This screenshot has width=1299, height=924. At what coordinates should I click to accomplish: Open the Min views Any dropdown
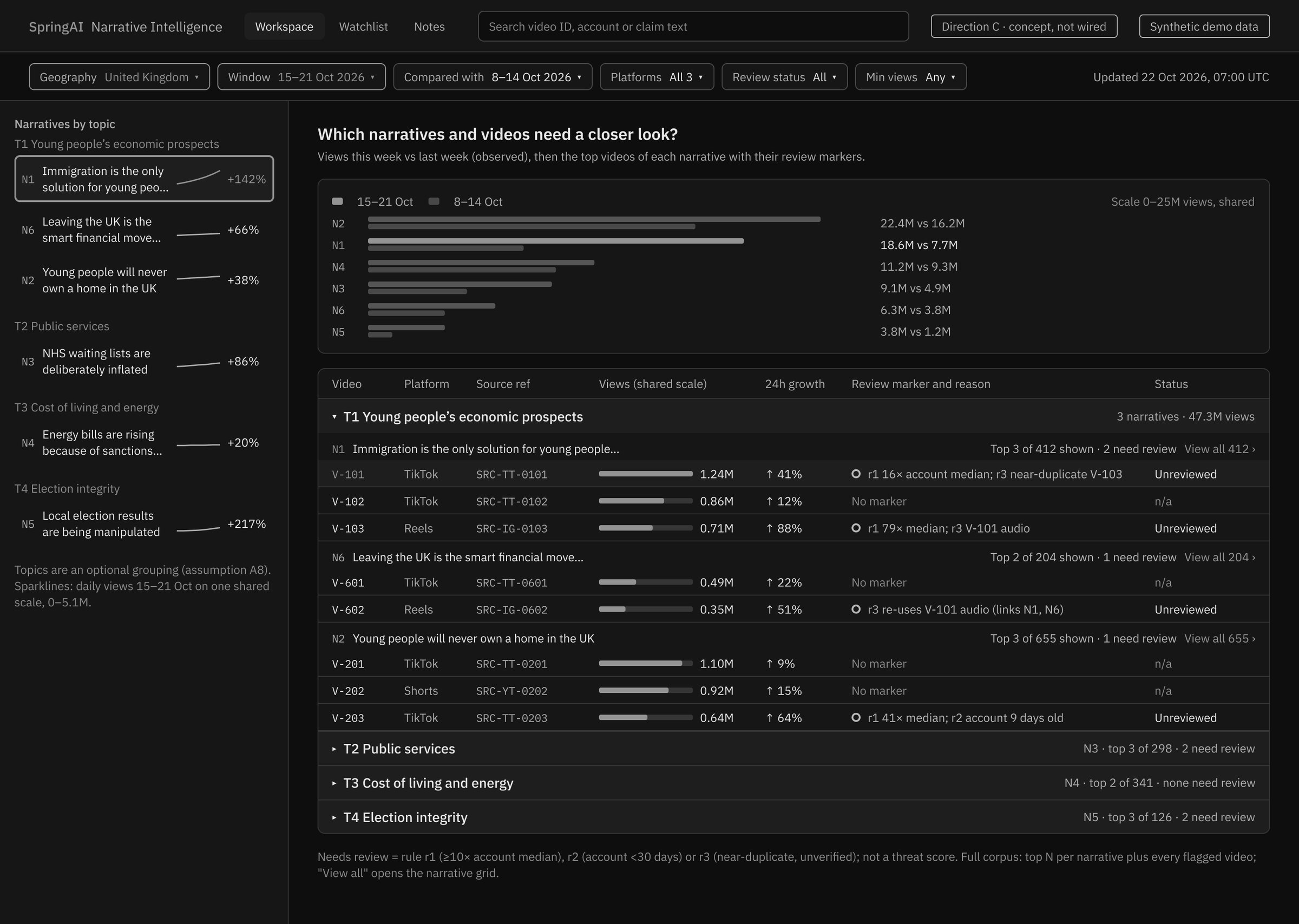pos(910,77)
